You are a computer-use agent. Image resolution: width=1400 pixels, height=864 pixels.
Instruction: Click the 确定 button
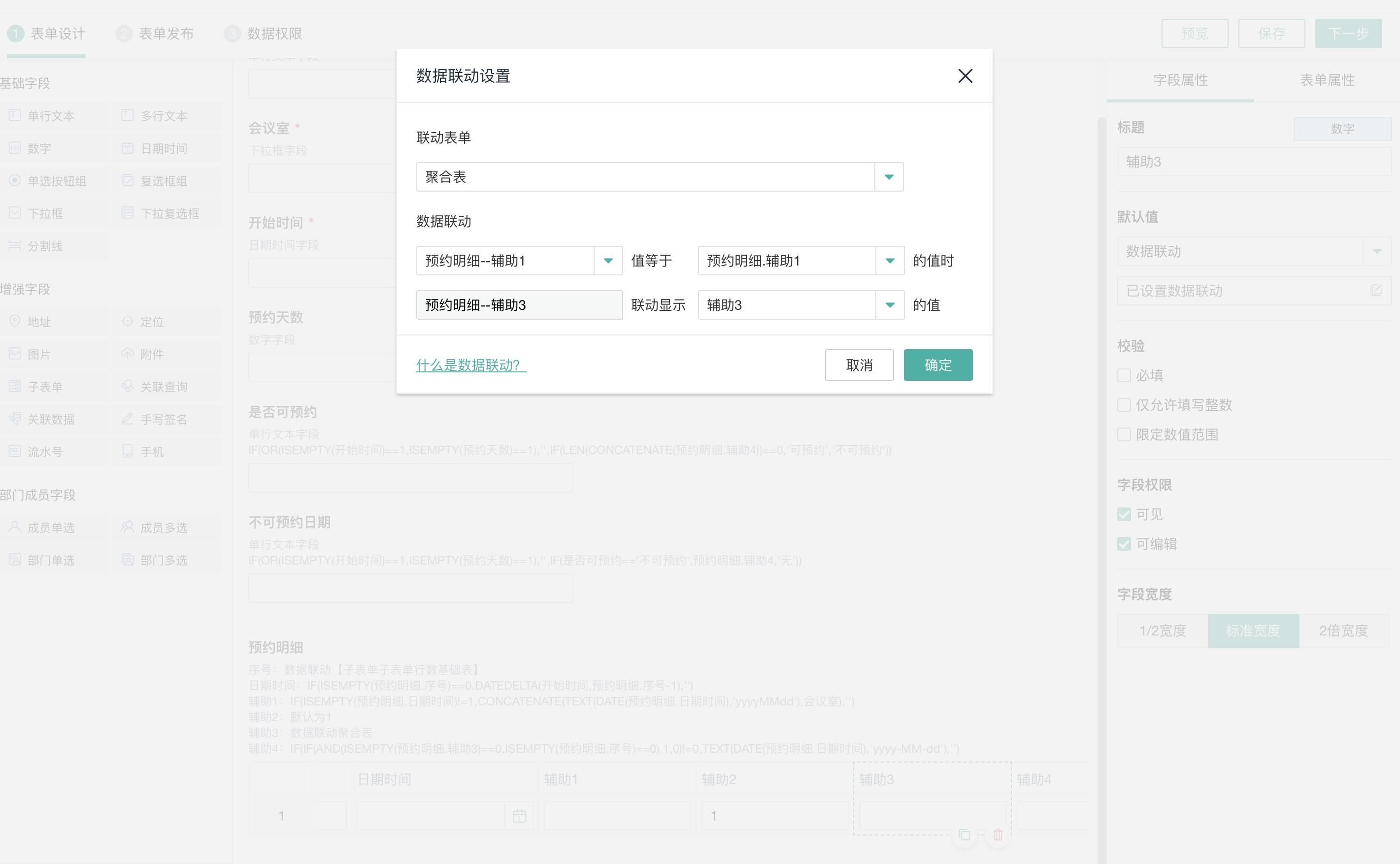[938, 365]
